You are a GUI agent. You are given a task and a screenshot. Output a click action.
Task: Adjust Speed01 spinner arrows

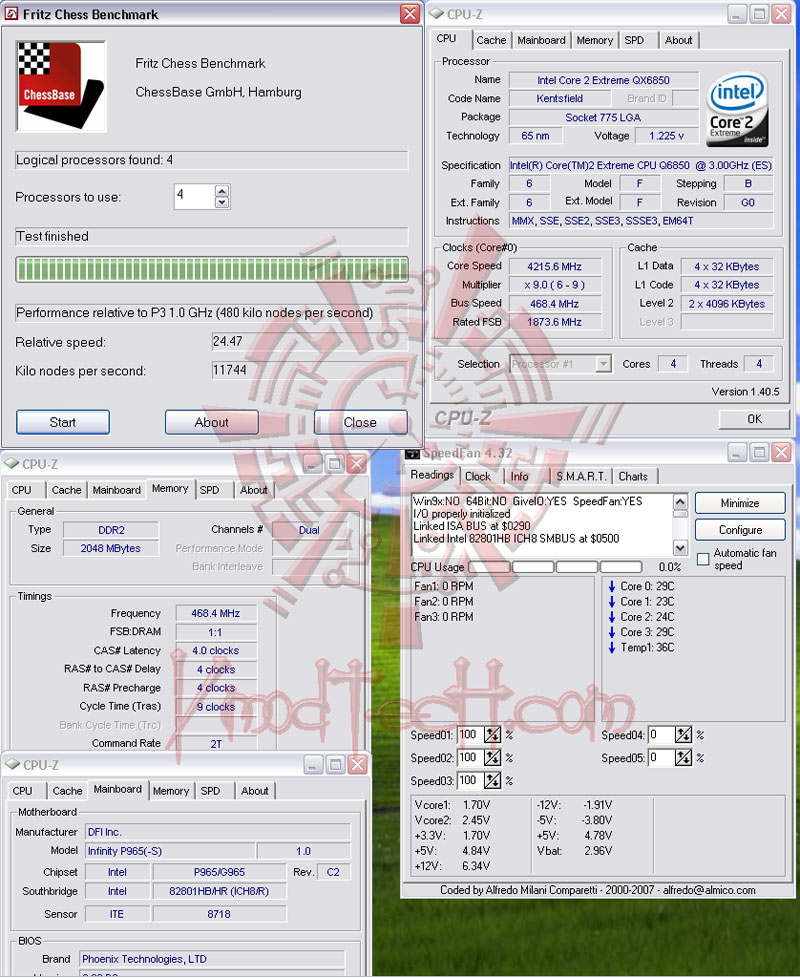coord(493,735)
